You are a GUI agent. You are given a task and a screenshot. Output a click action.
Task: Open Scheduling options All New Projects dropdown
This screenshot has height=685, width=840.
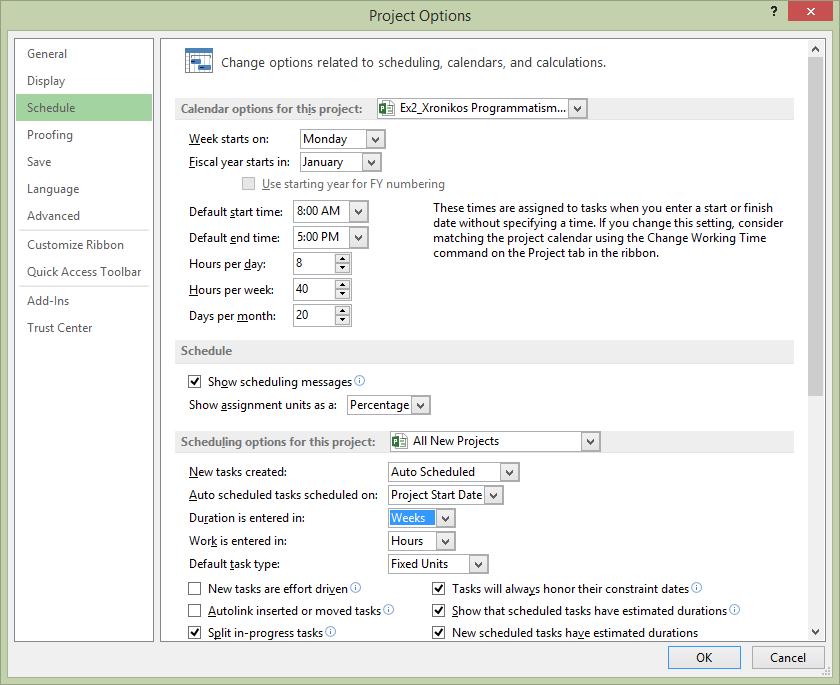(x=590, y=442)
